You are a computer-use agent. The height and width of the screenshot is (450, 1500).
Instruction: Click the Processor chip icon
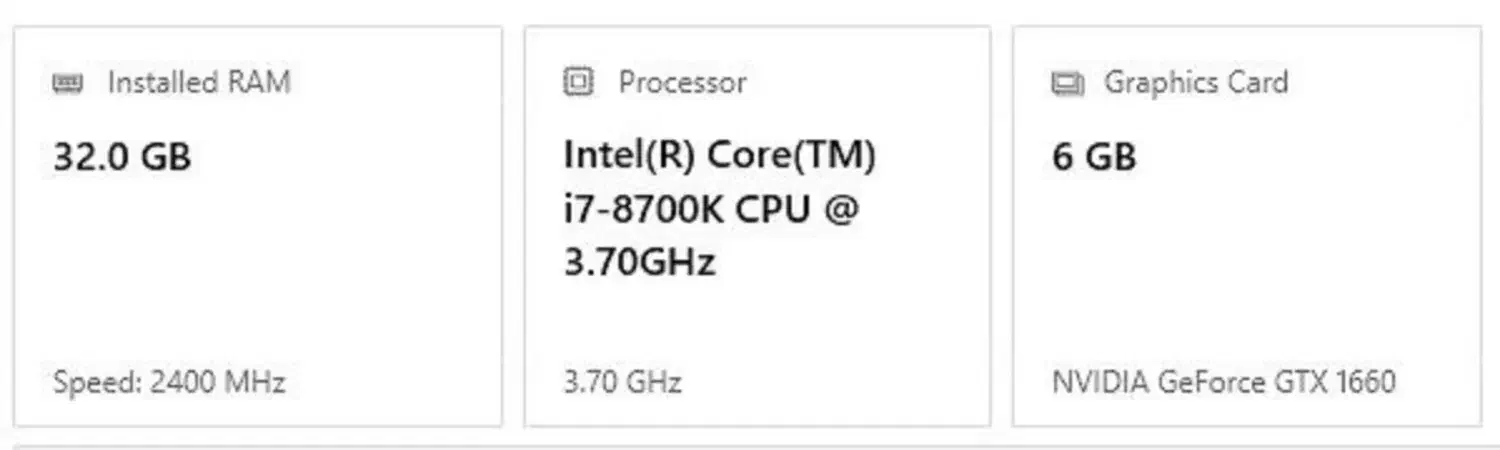coord(578,82)
